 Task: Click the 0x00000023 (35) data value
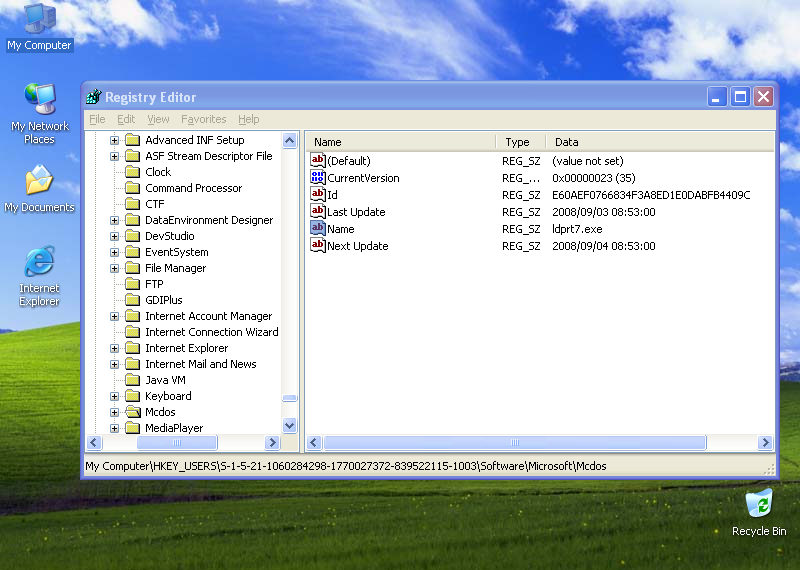(x=593, y=178)
